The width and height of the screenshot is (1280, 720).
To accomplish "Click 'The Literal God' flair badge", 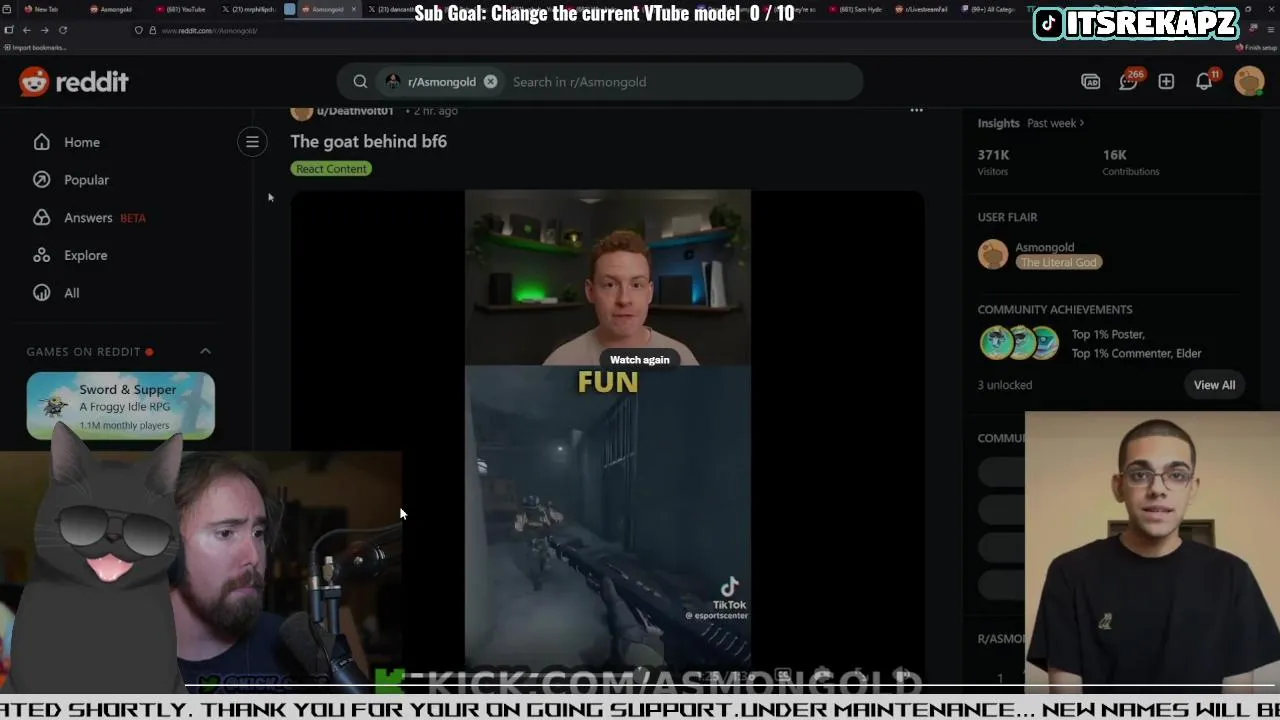I will 1058,262.
